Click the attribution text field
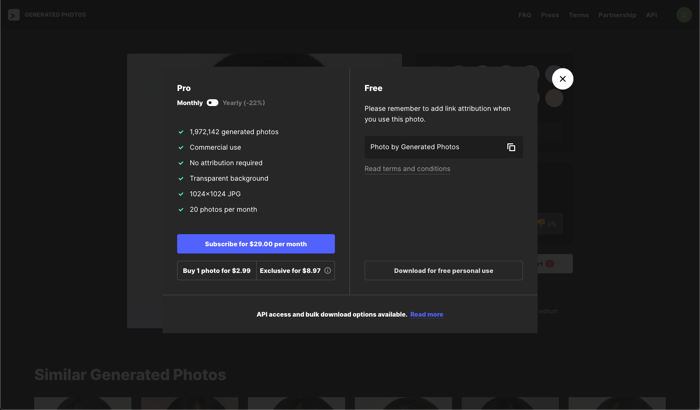This screenshot has height=410, width=700. 443,147
